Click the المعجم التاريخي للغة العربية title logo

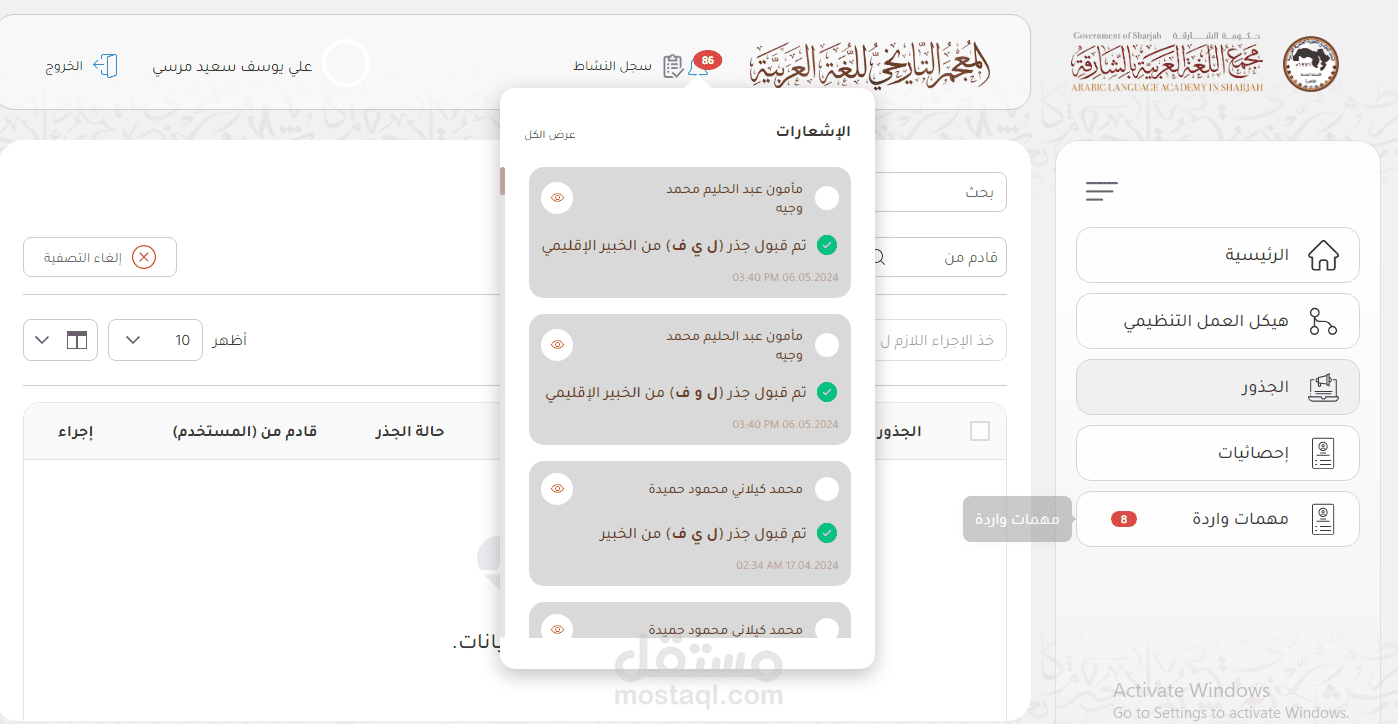[870, 65]
